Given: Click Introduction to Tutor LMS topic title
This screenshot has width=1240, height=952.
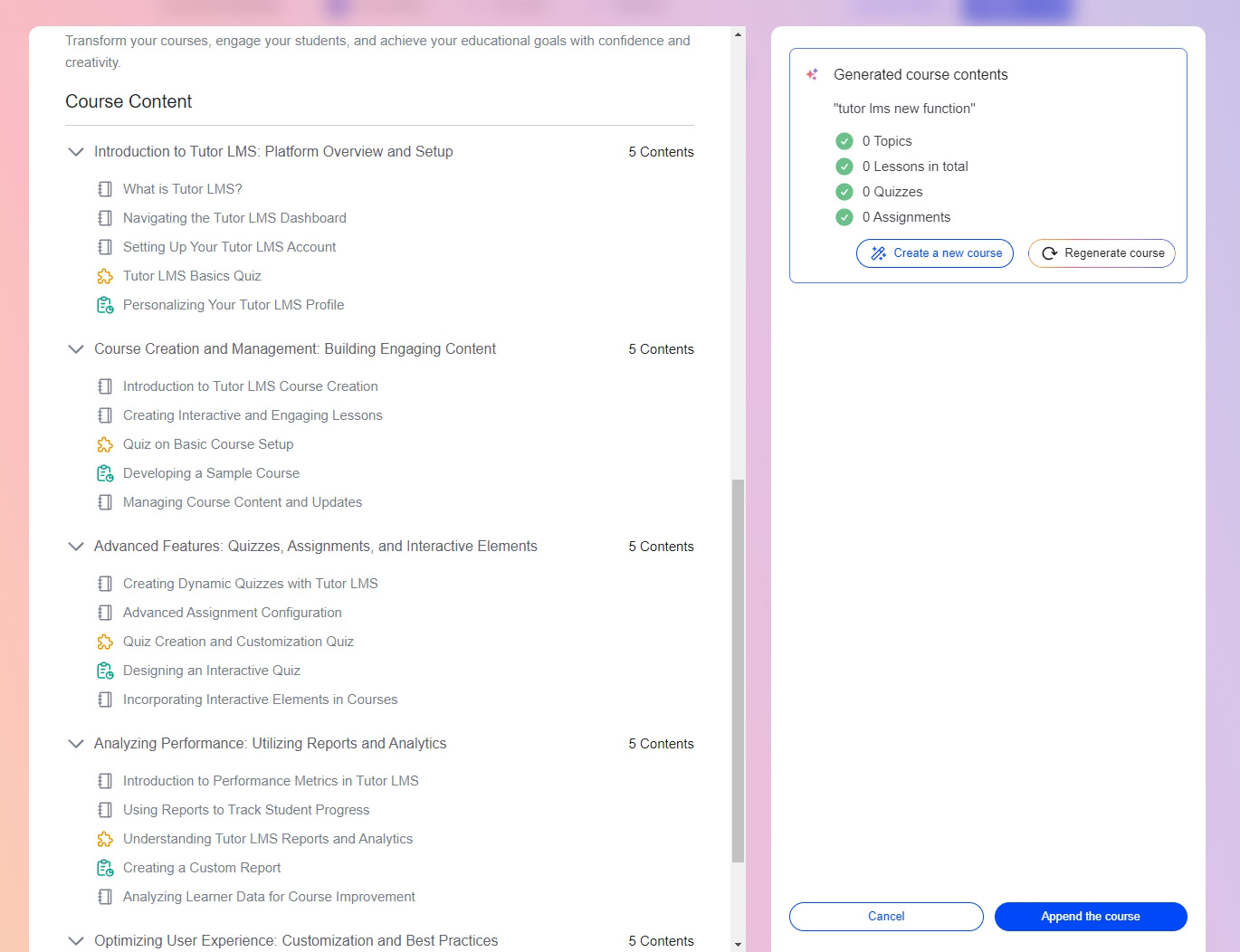Looking at the screenshot, I should (273, 152).
